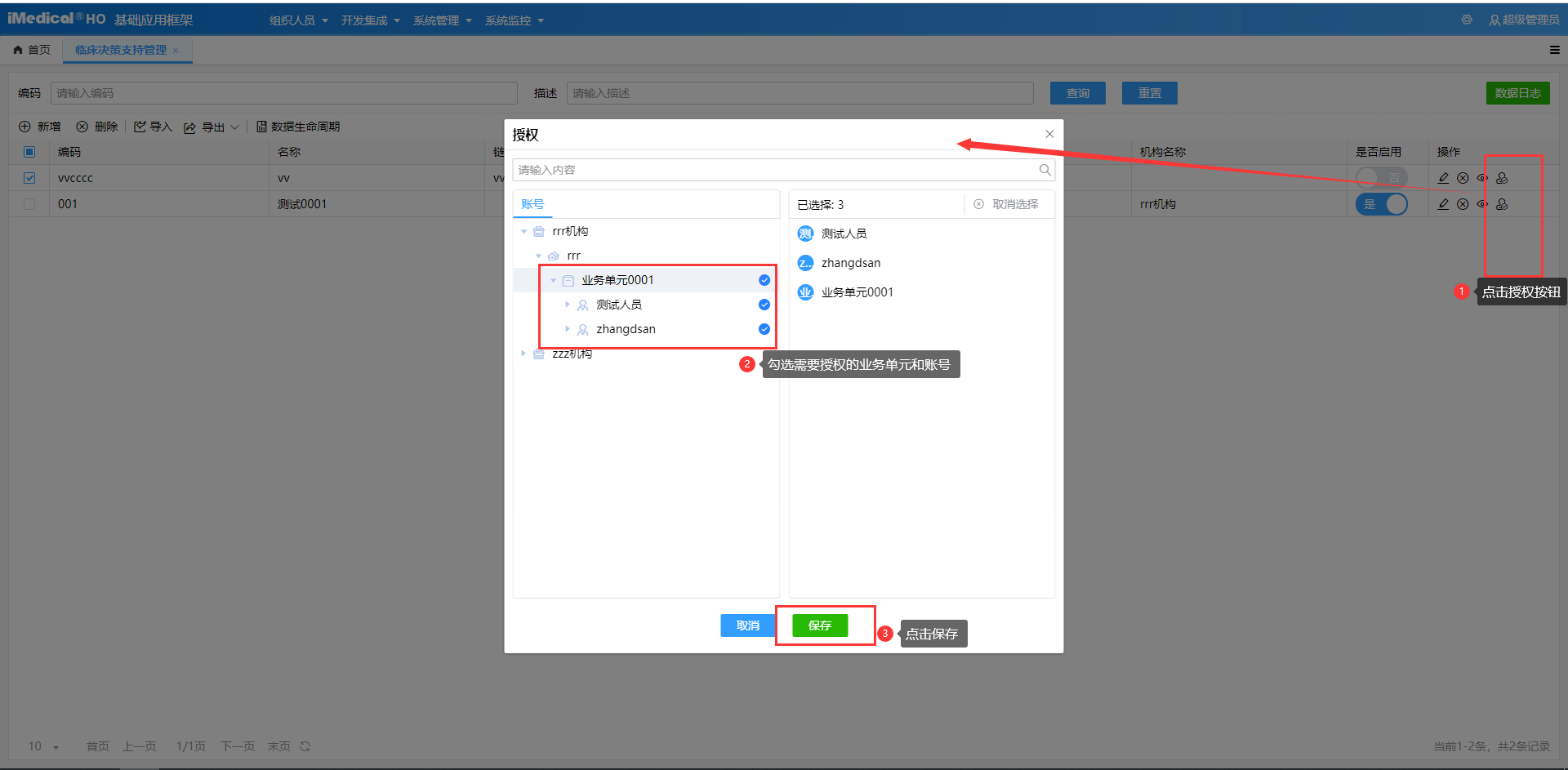
Task: Click the 超级管理员 user icon
Action: (x=1494, y=20)
